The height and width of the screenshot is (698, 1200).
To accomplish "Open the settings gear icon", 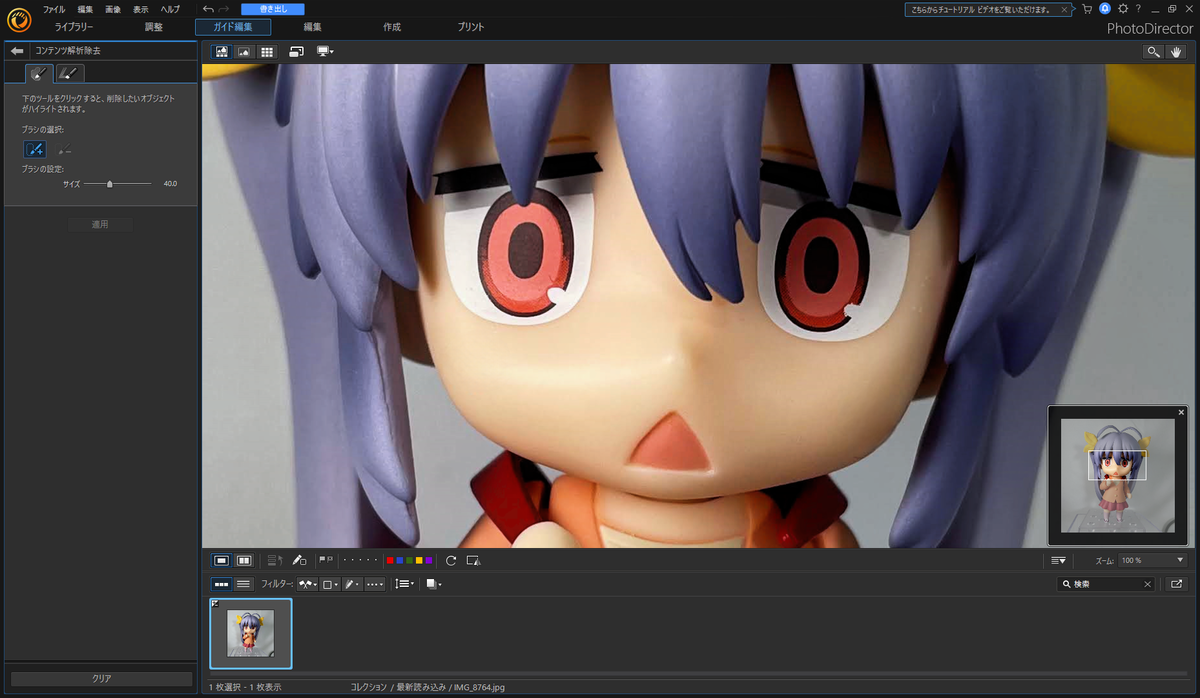I will 1123,8.
